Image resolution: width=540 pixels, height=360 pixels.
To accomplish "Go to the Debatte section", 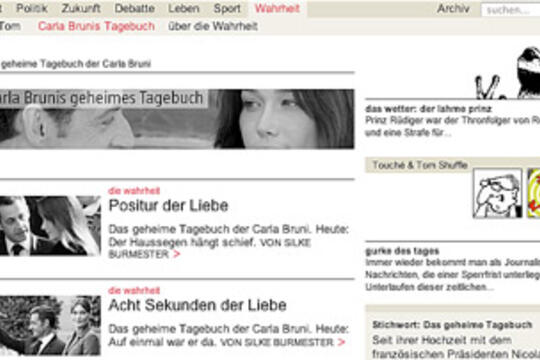I will 134,8.
